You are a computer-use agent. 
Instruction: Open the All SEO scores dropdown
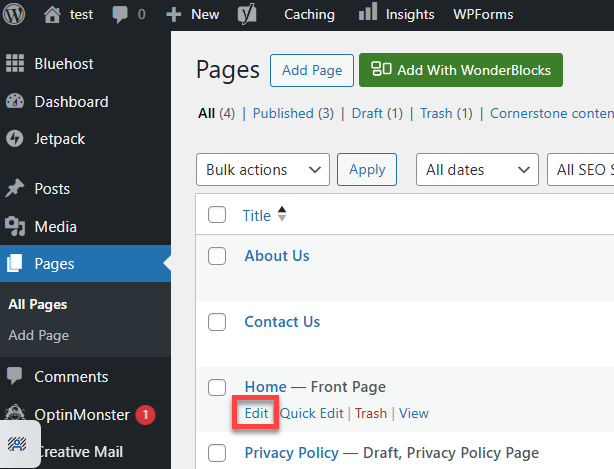[581, 170]
